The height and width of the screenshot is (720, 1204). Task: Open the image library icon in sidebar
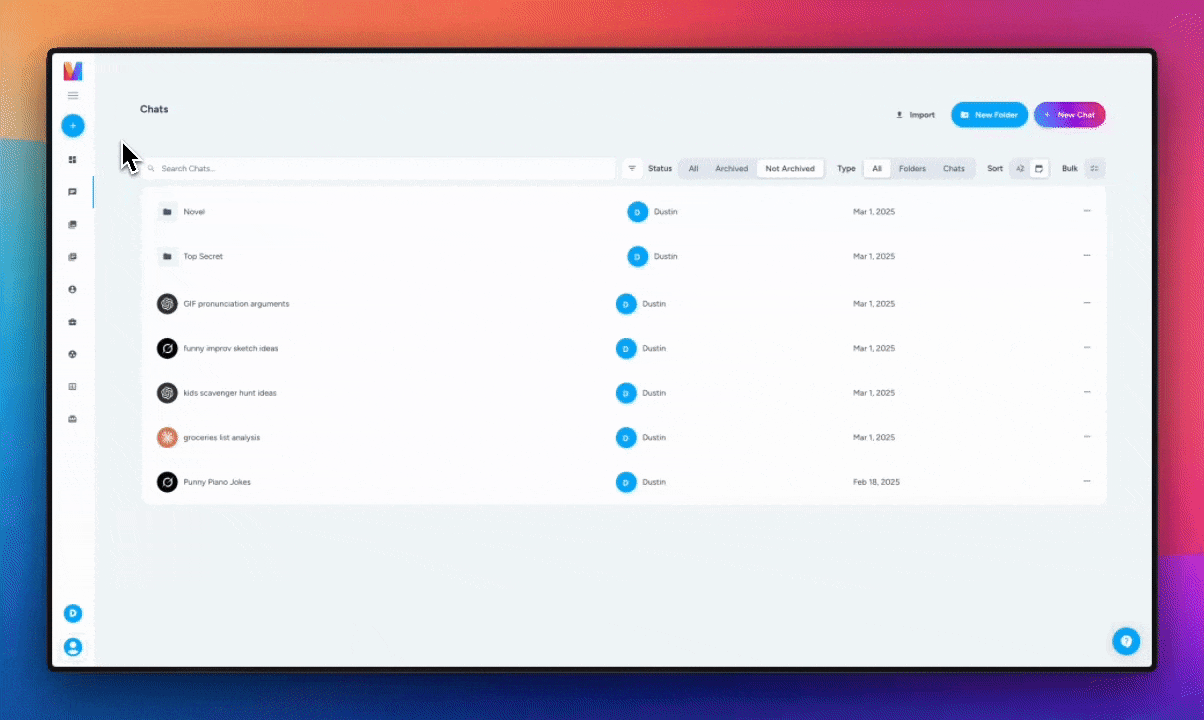73,225
